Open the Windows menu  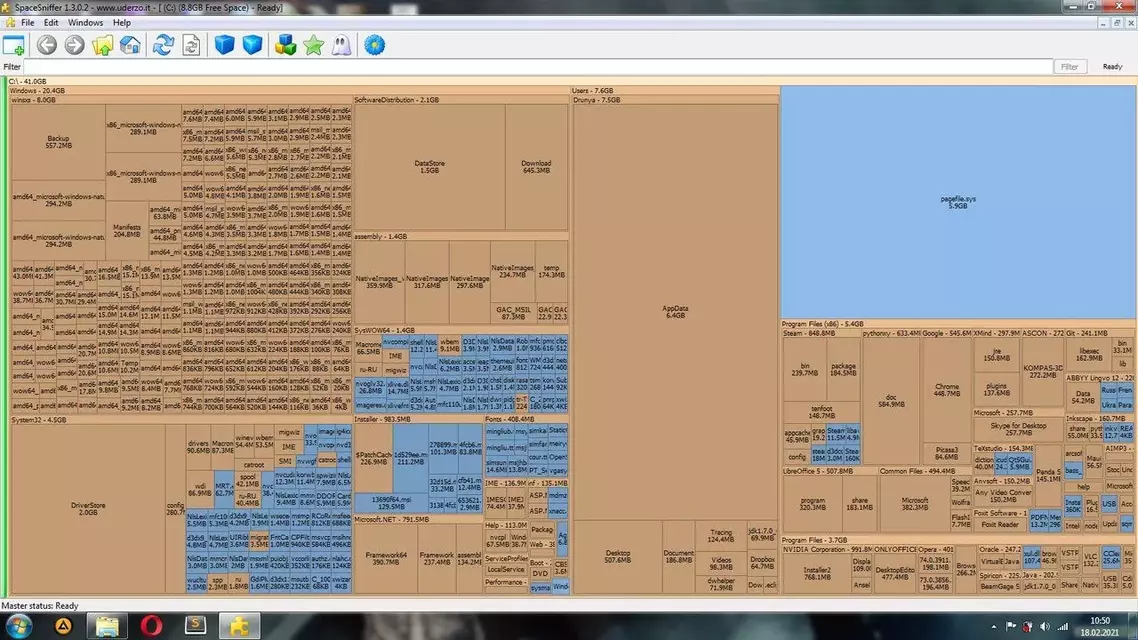pos(85,22)
